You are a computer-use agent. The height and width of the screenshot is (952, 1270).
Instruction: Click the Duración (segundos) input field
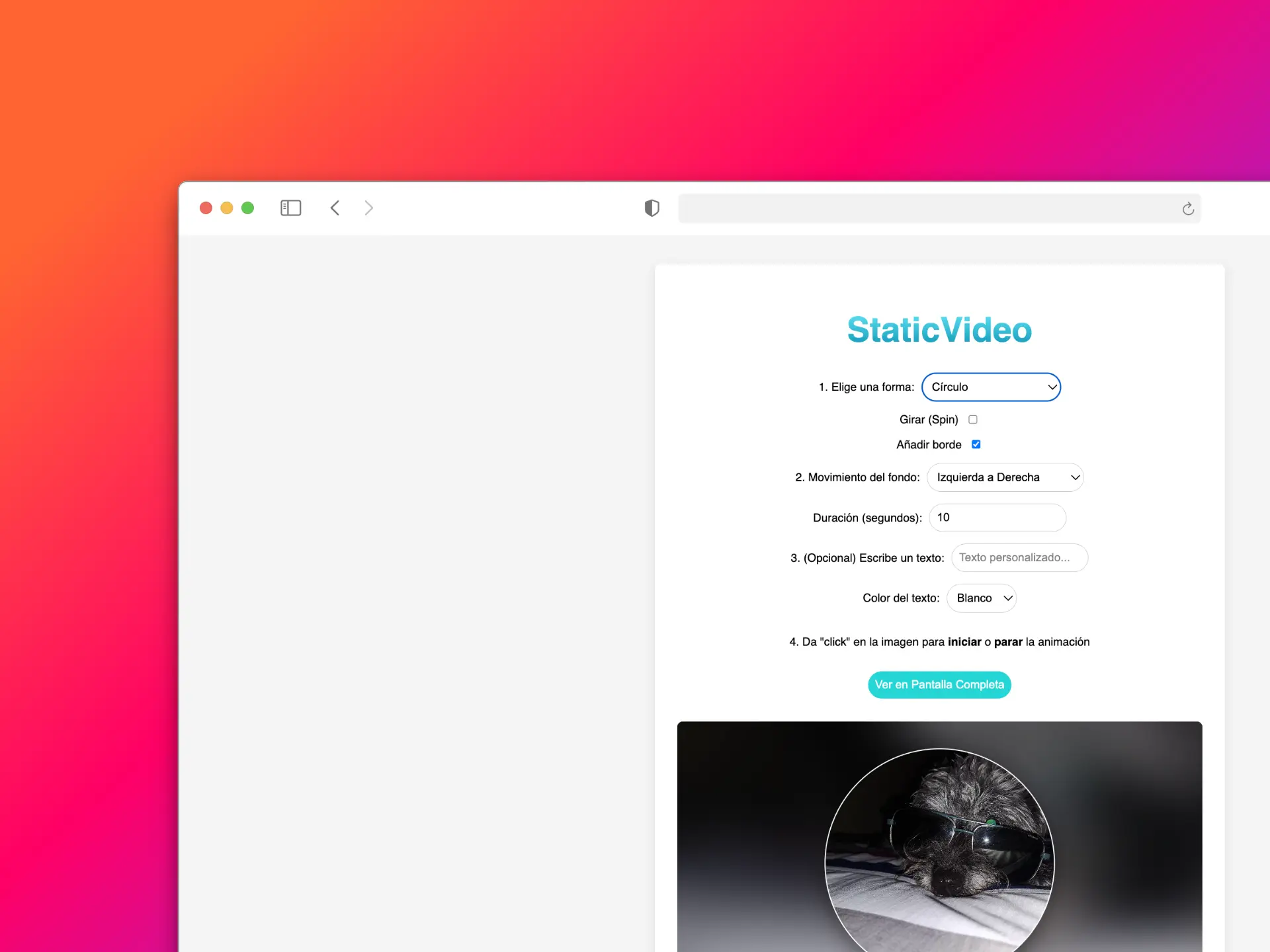(997, 518)
